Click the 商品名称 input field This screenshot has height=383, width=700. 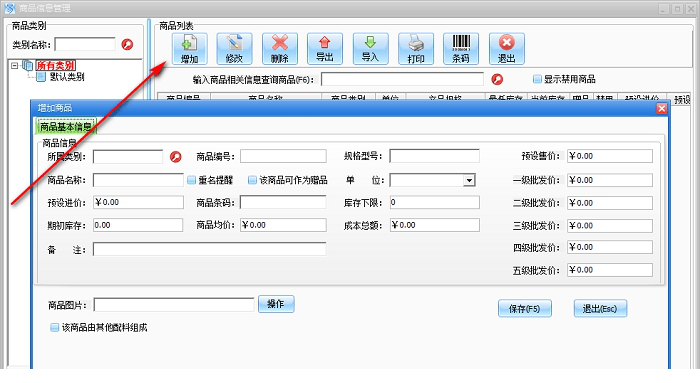tap(138, 180)
